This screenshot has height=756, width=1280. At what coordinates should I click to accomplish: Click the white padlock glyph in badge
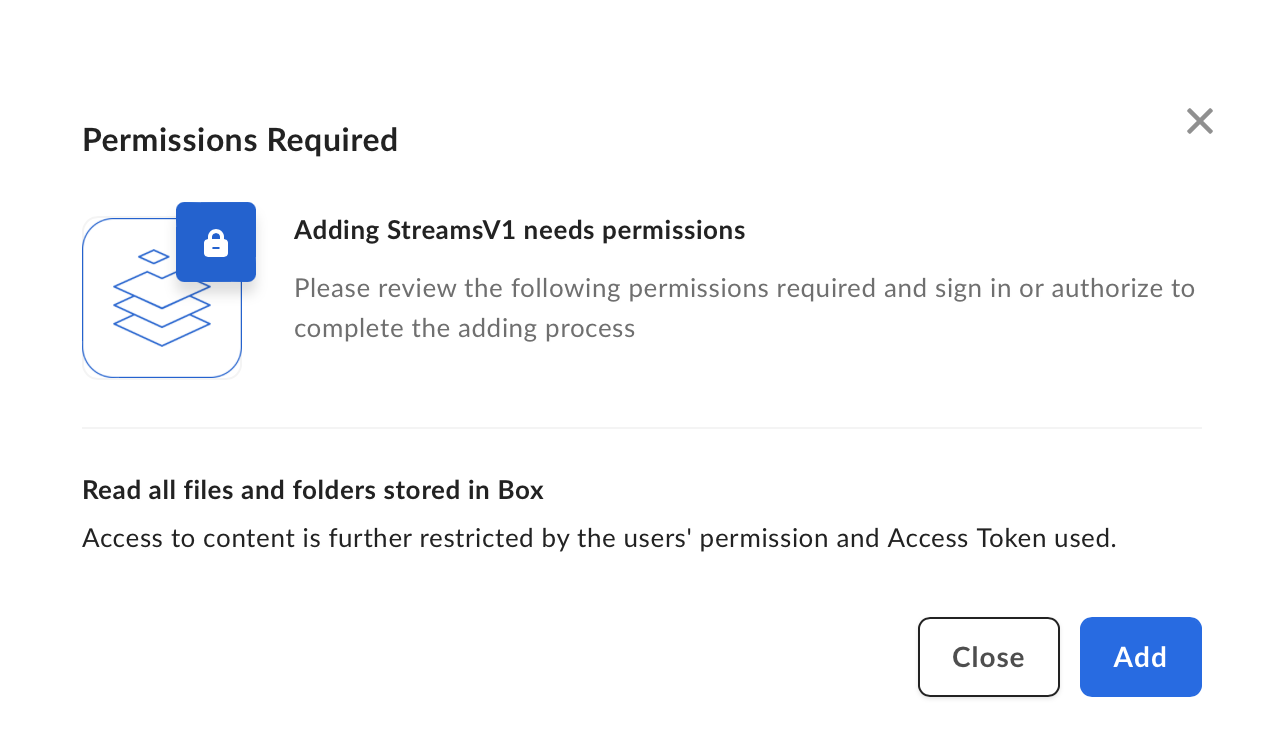tap(216, 243)
